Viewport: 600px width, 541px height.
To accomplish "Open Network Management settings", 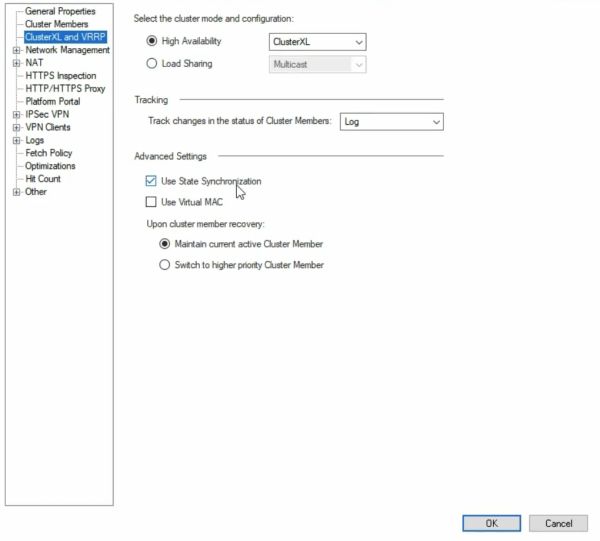I will (x=67, y=50).
